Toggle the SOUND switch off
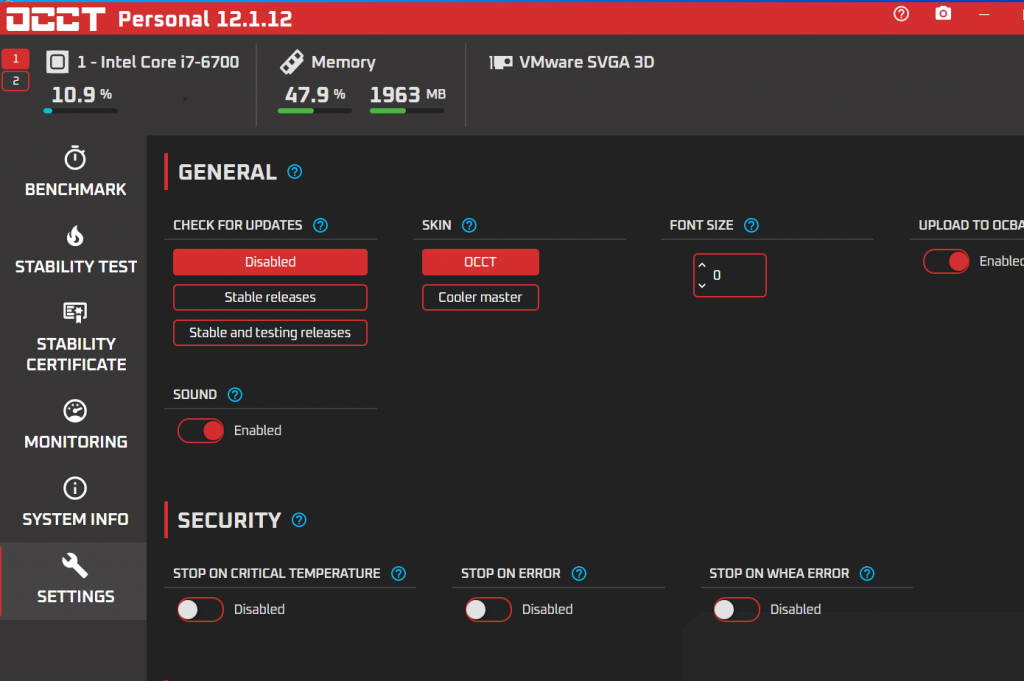Image resolution: width=1024 pixels, height=681 pixels. pyautogui.click(x=200, y=430)
